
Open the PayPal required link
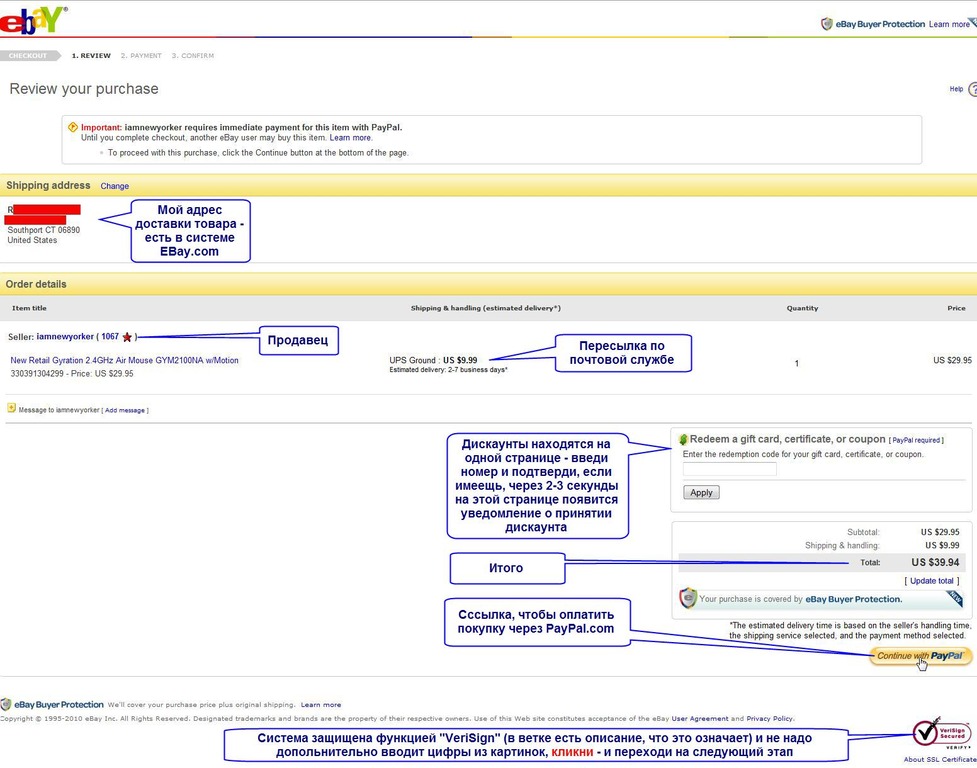[x=916, y=440]
